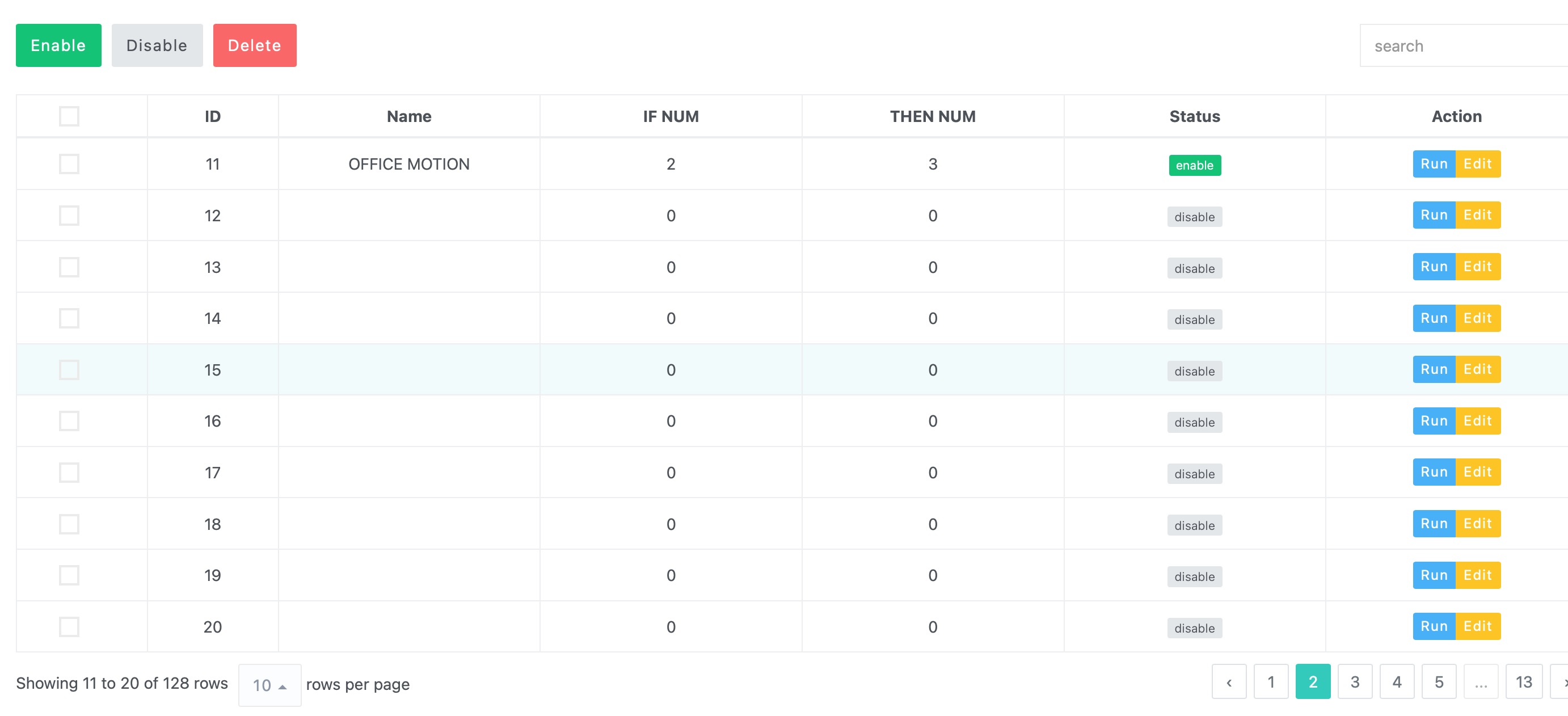Tick the select-all checkbox in header

click(69, 116)
